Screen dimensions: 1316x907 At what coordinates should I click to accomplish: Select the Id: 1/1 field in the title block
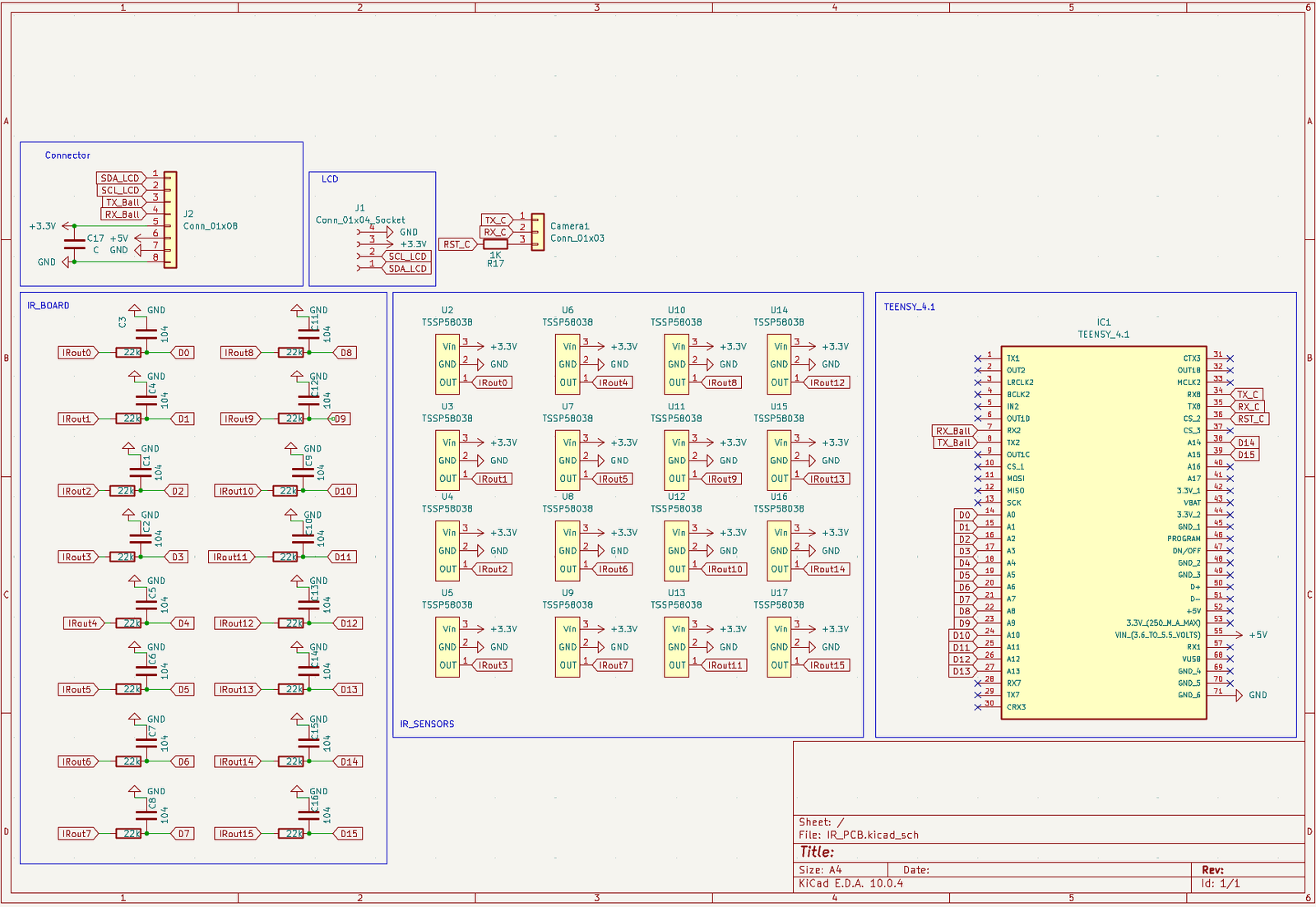pos(1221,884)
